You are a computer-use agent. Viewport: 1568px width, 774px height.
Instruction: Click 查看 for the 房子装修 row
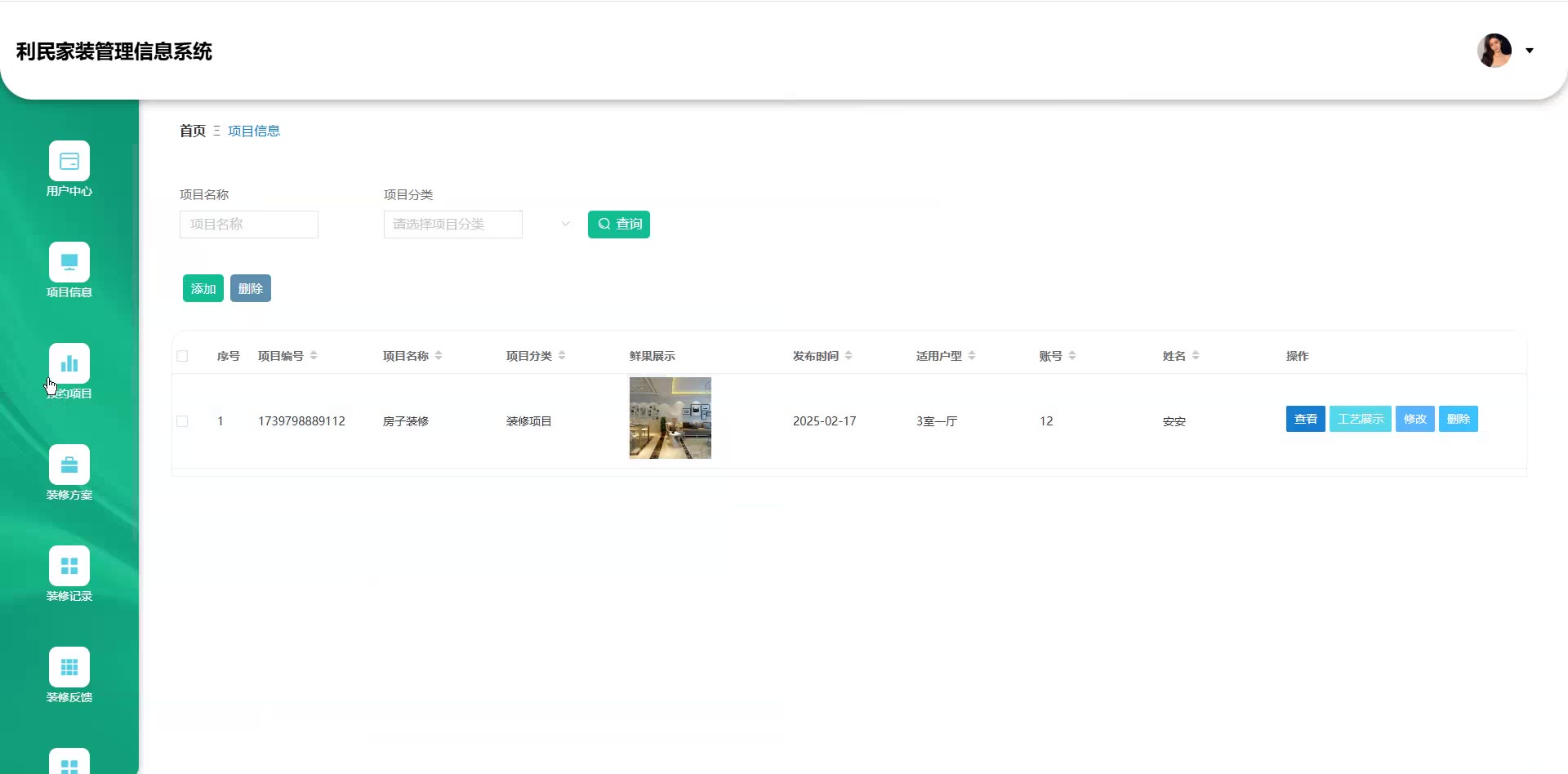(x=1306, y=419)
